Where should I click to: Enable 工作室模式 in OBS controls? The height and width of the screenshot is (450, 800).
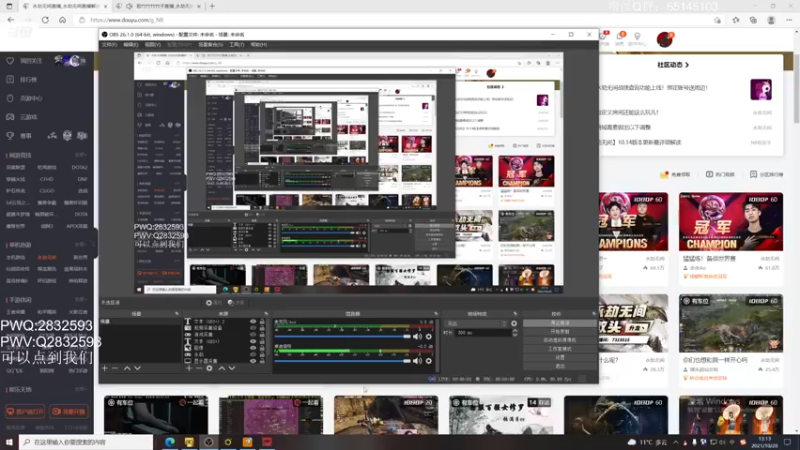pos(560,349)
